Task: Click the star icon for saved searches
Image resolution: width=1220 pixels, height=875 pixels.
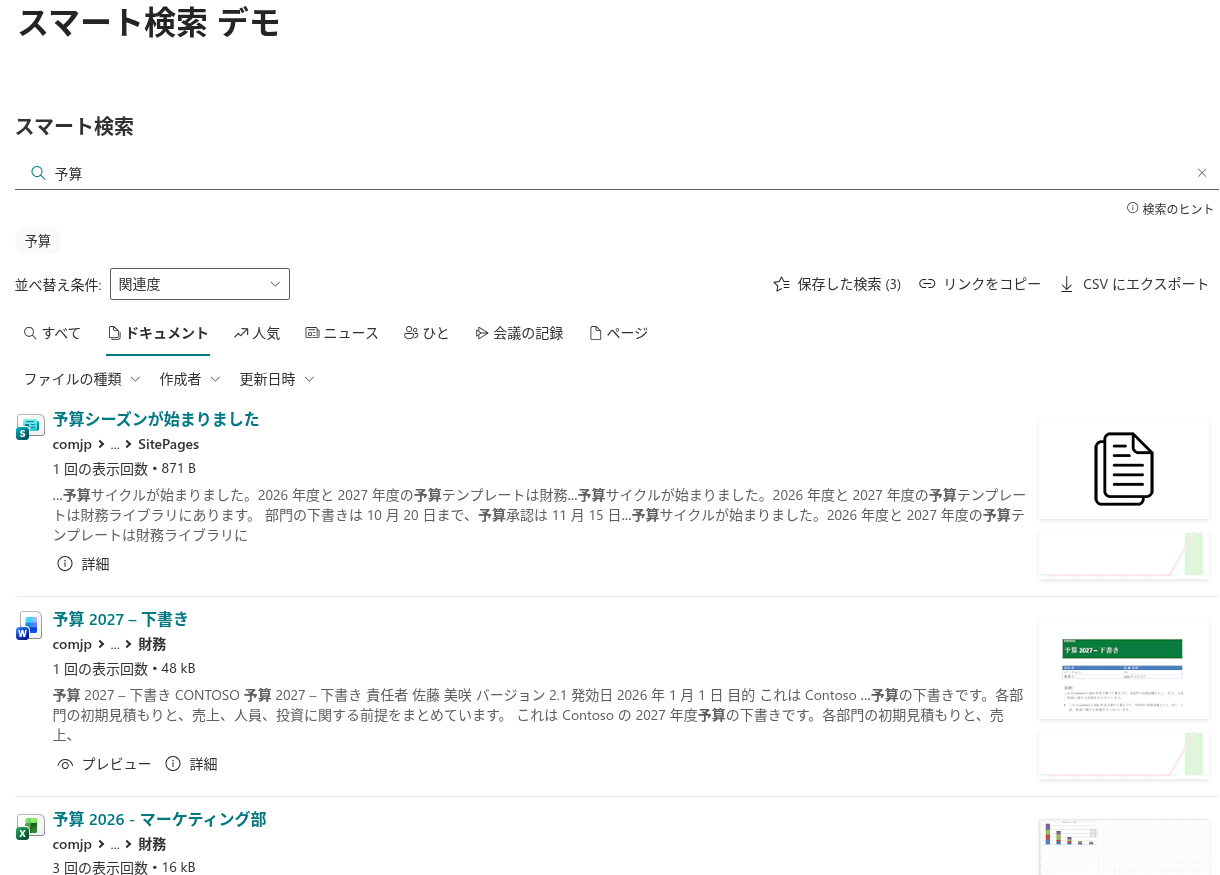Action: (x=781, y=284)
